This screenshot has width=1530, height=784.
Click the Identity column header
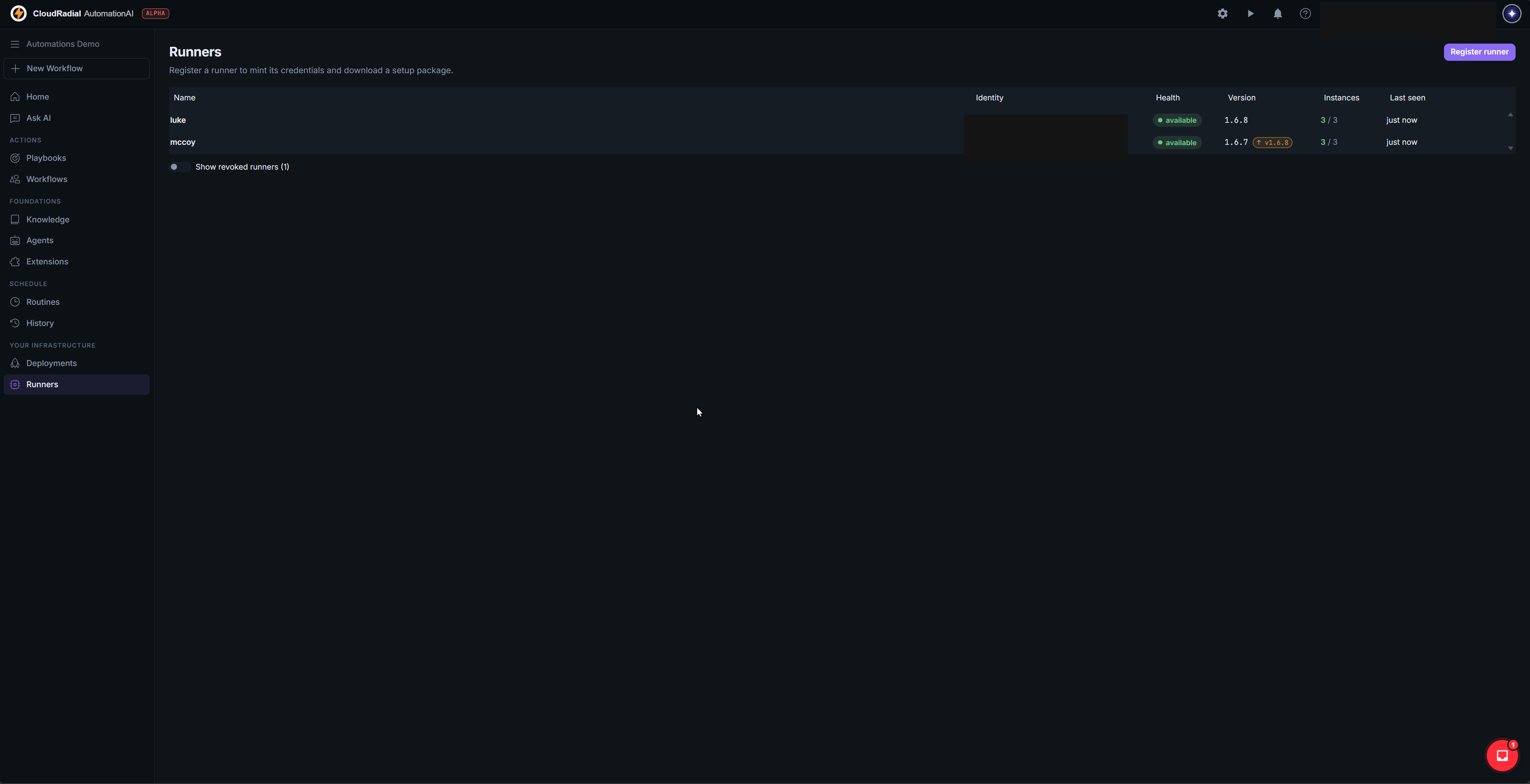[990, 98]
